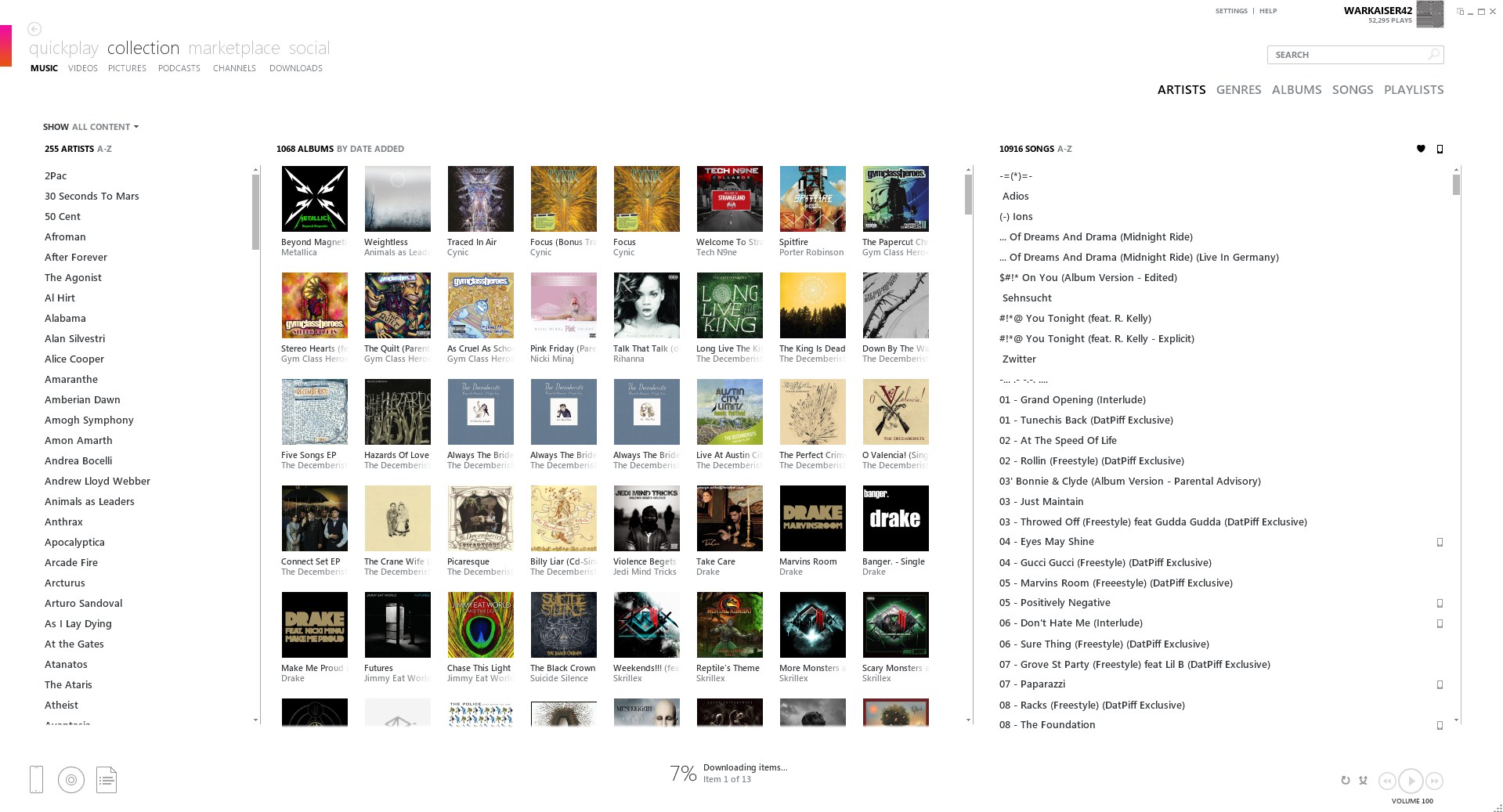Switch to PLAYLISTS view

[1412, 89]
